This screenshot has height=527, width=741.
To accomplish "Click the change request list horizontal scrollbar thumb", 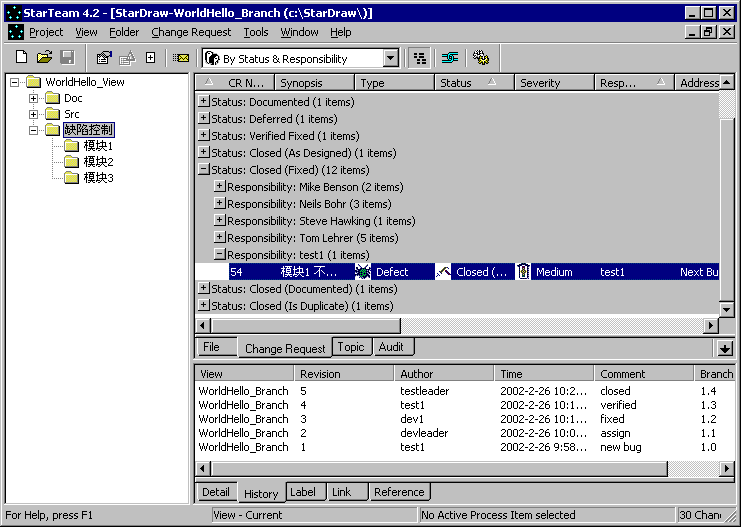I will tap(306, 326).
